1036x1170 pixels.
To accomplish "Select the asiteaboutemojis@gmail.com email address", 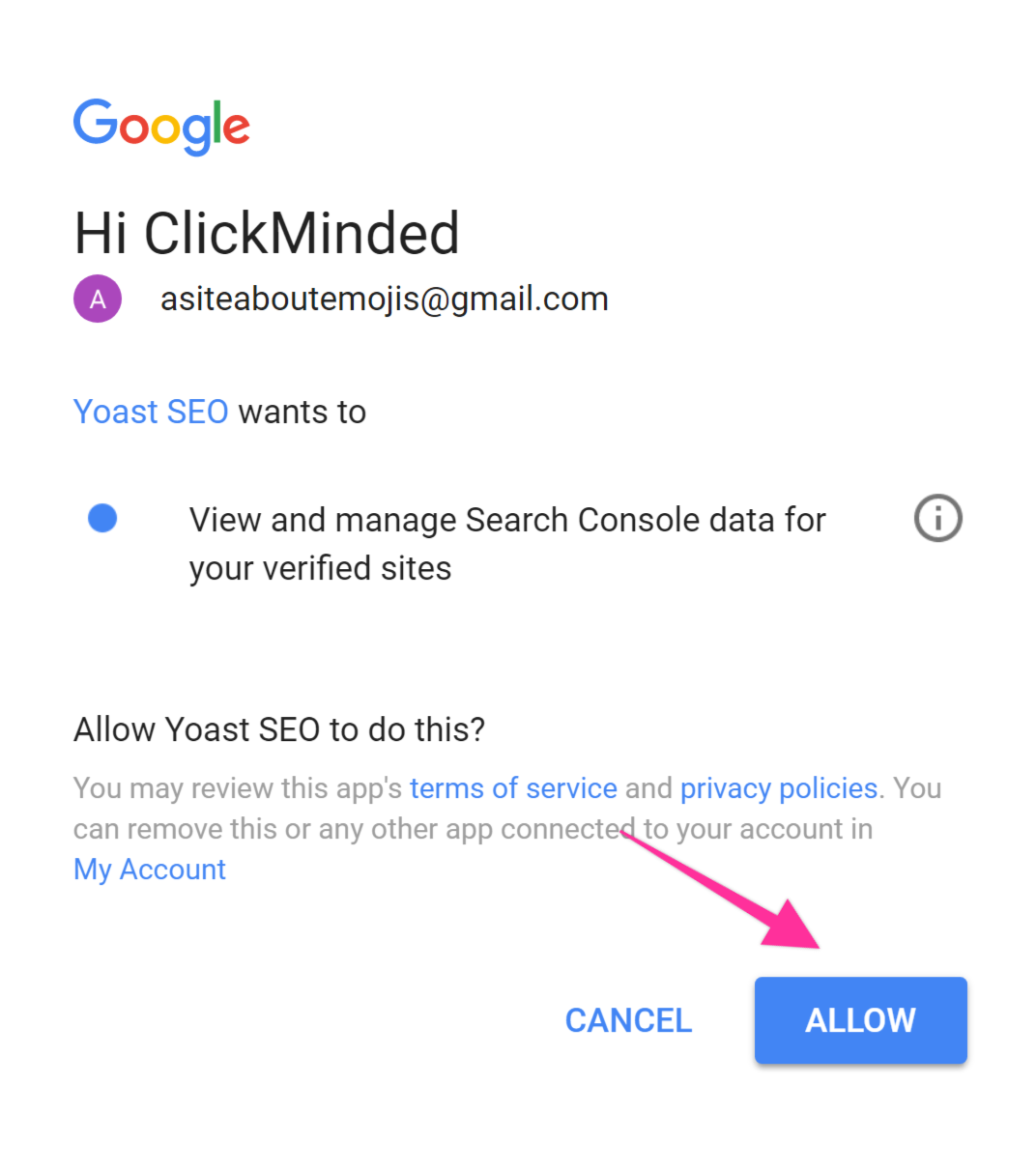I will coord(385,300).
